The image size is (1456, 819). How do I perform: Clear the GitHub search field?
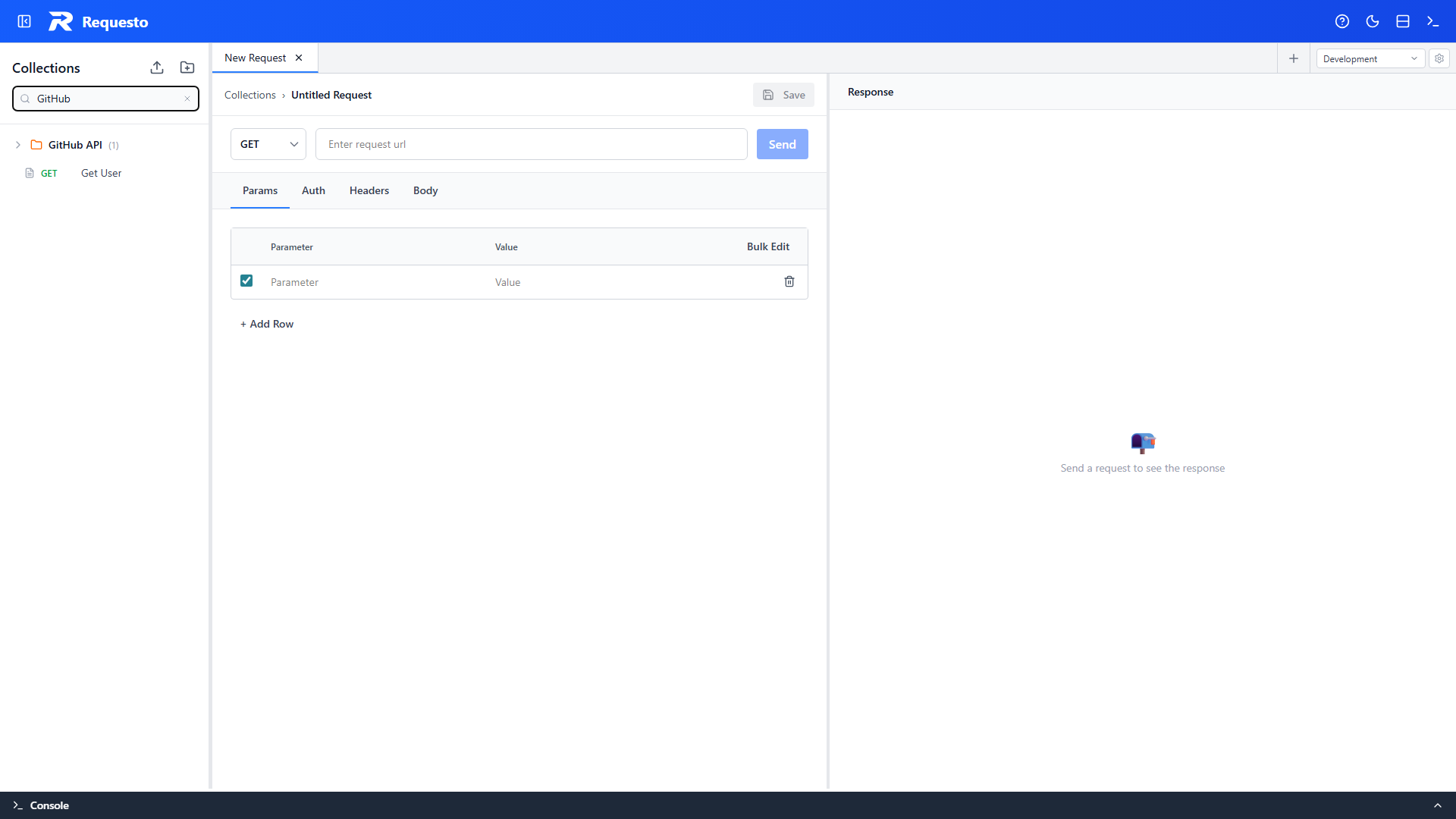187,99
